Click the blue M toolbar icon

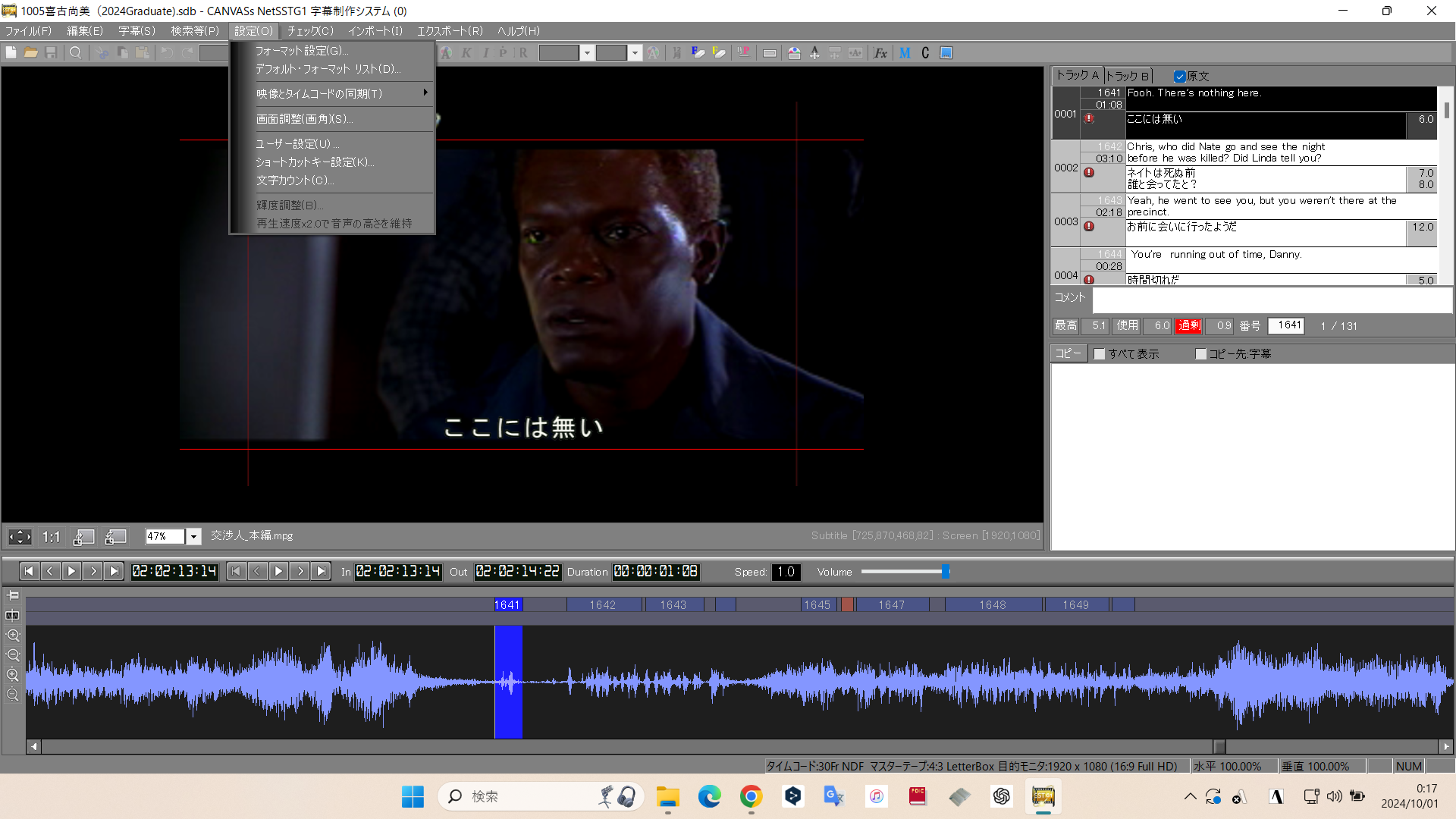905,53
